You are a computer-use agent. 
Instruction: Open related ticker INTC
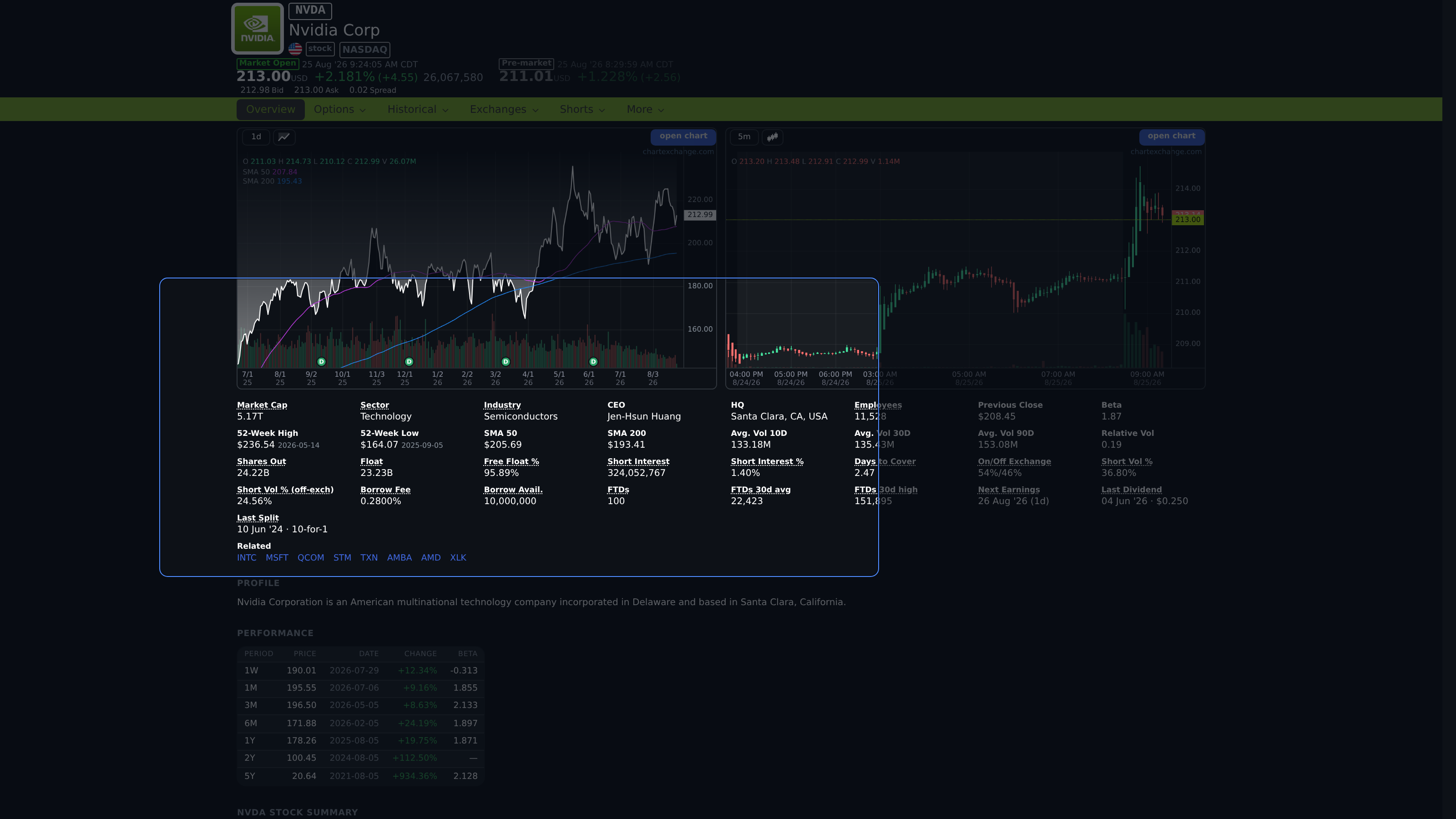pos(247,558)
